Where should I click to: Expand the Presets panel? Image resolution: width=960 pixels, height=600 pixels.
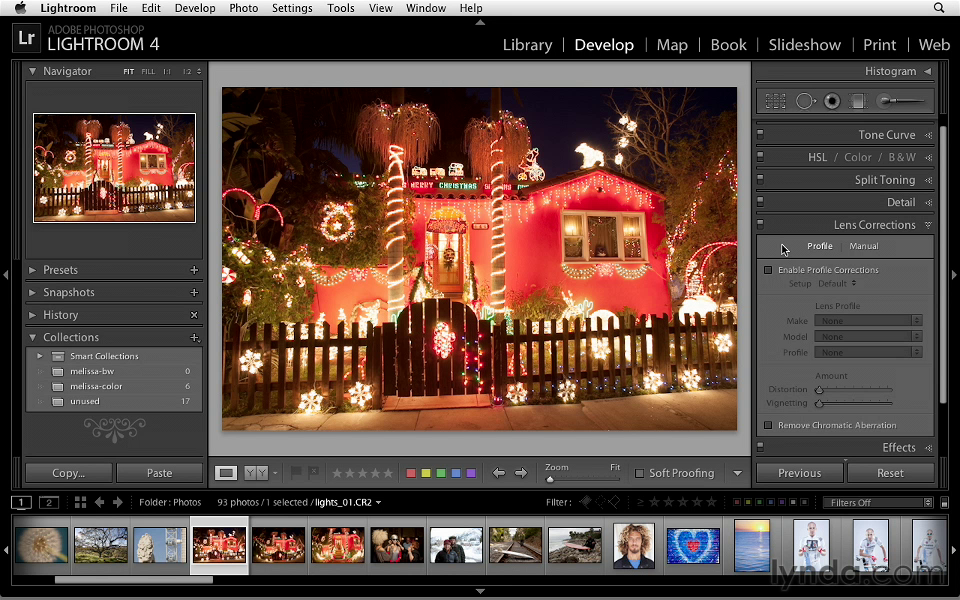click(x=32, y=270)
